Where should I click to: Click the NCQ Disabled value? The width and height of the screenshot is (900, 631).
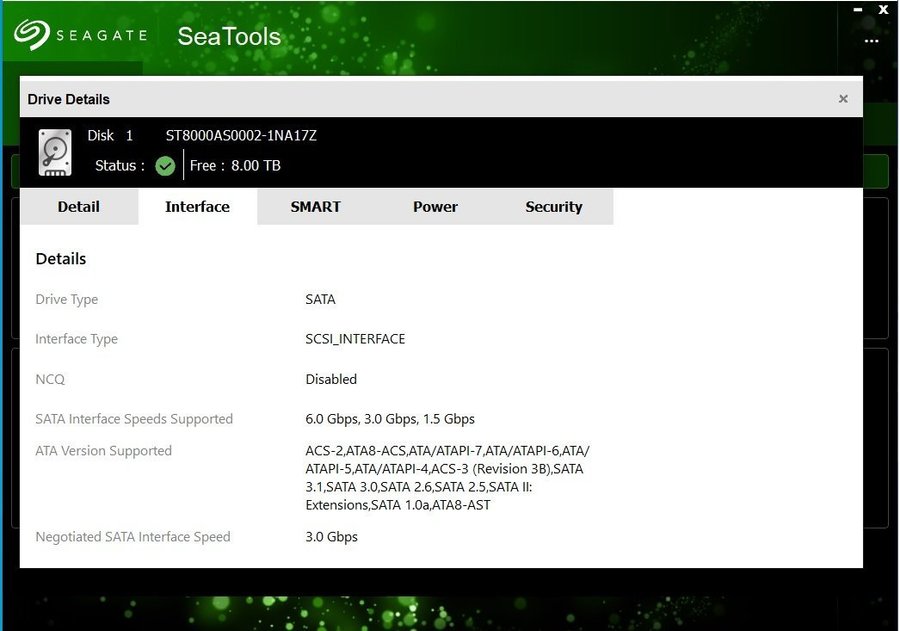click(x=331, y=379)
